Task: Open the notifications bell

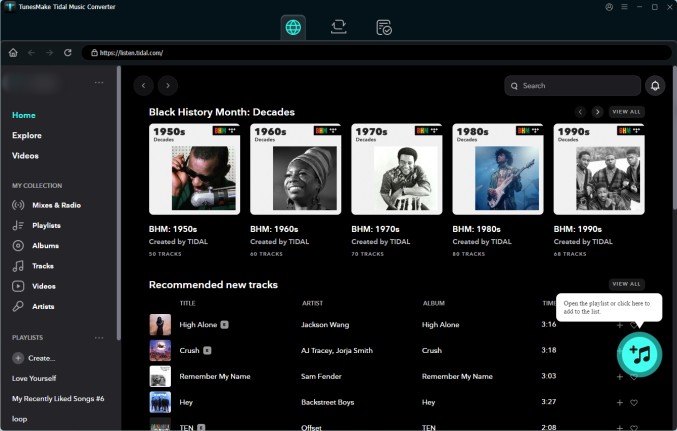Action: pyautogui.click(x=655, y=86)
